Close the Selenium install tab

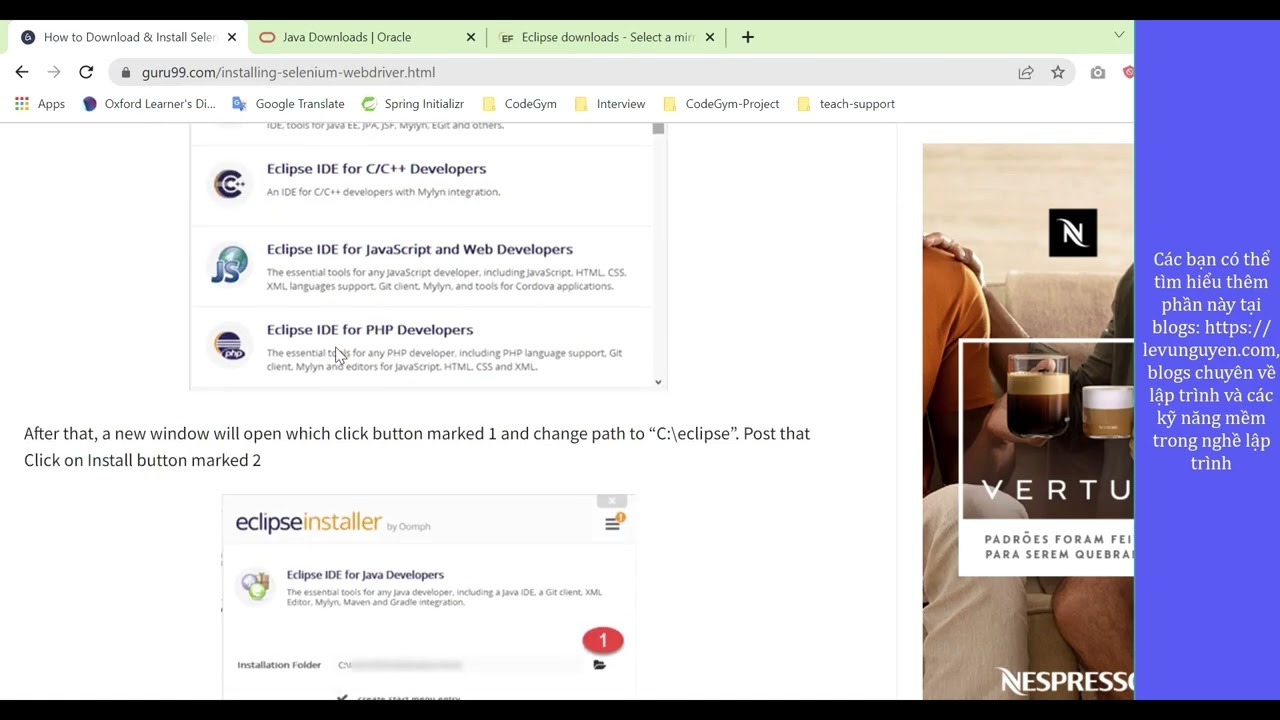click(x=232, y=37)
